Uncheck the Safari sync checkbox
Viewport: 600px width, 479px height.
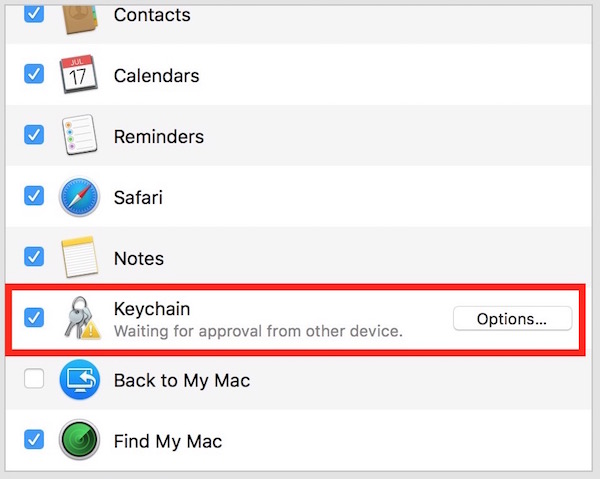(34, 197)
